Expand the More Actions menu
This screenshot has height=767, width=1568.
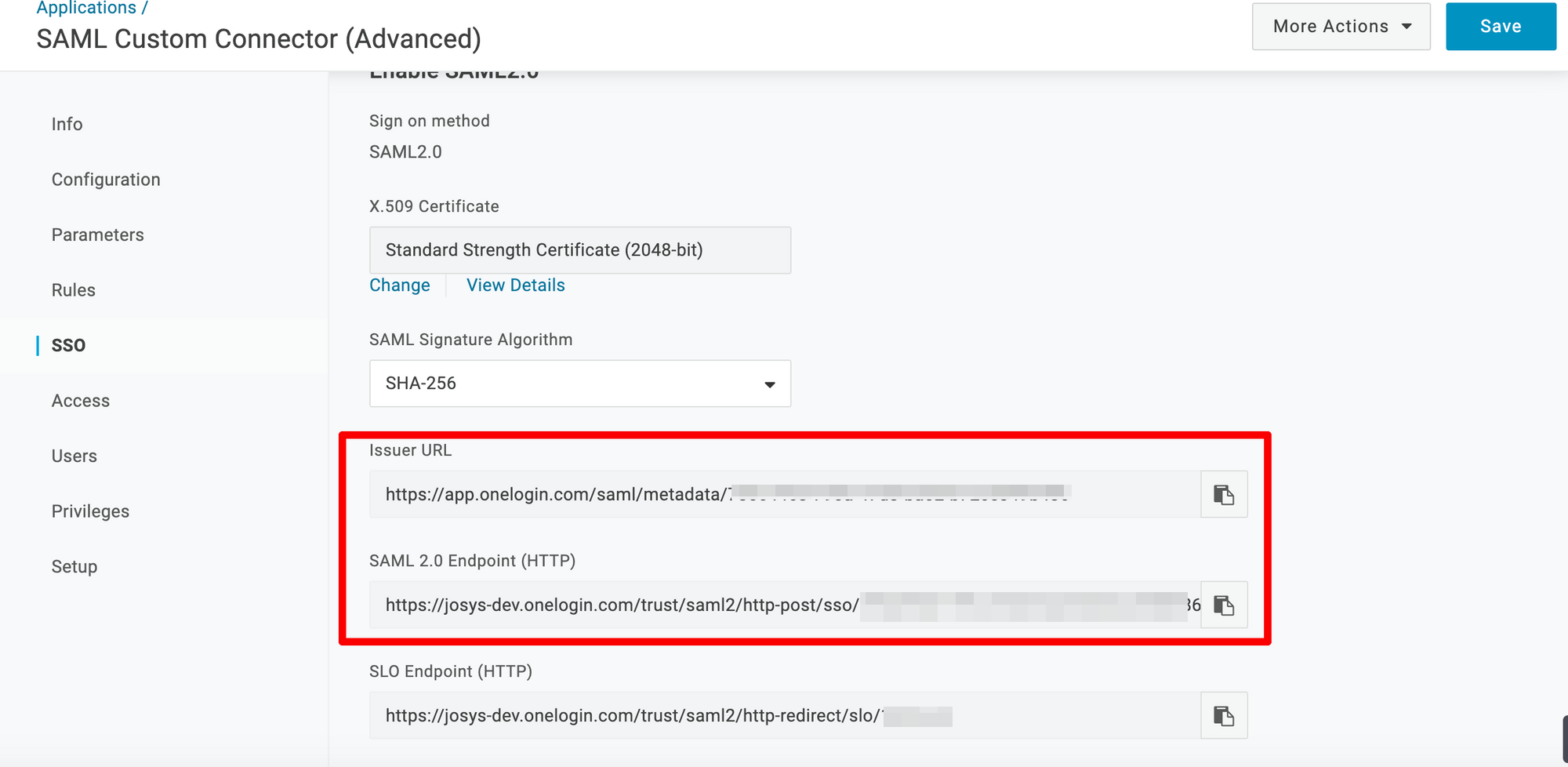[x=1341, y=27]
